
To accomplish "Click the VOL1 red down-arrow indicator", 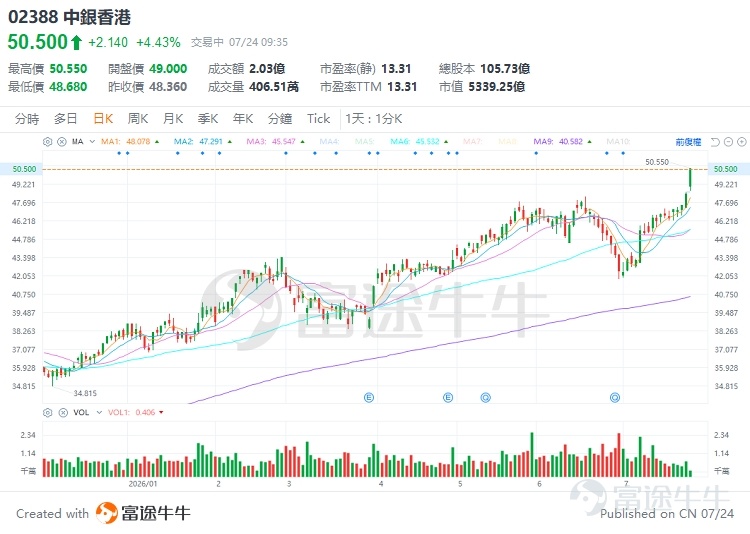I will click(x=161, y=412).
